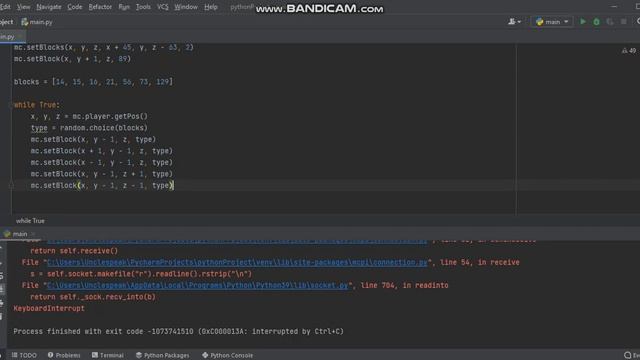Open the Code menu

(75, 7)
